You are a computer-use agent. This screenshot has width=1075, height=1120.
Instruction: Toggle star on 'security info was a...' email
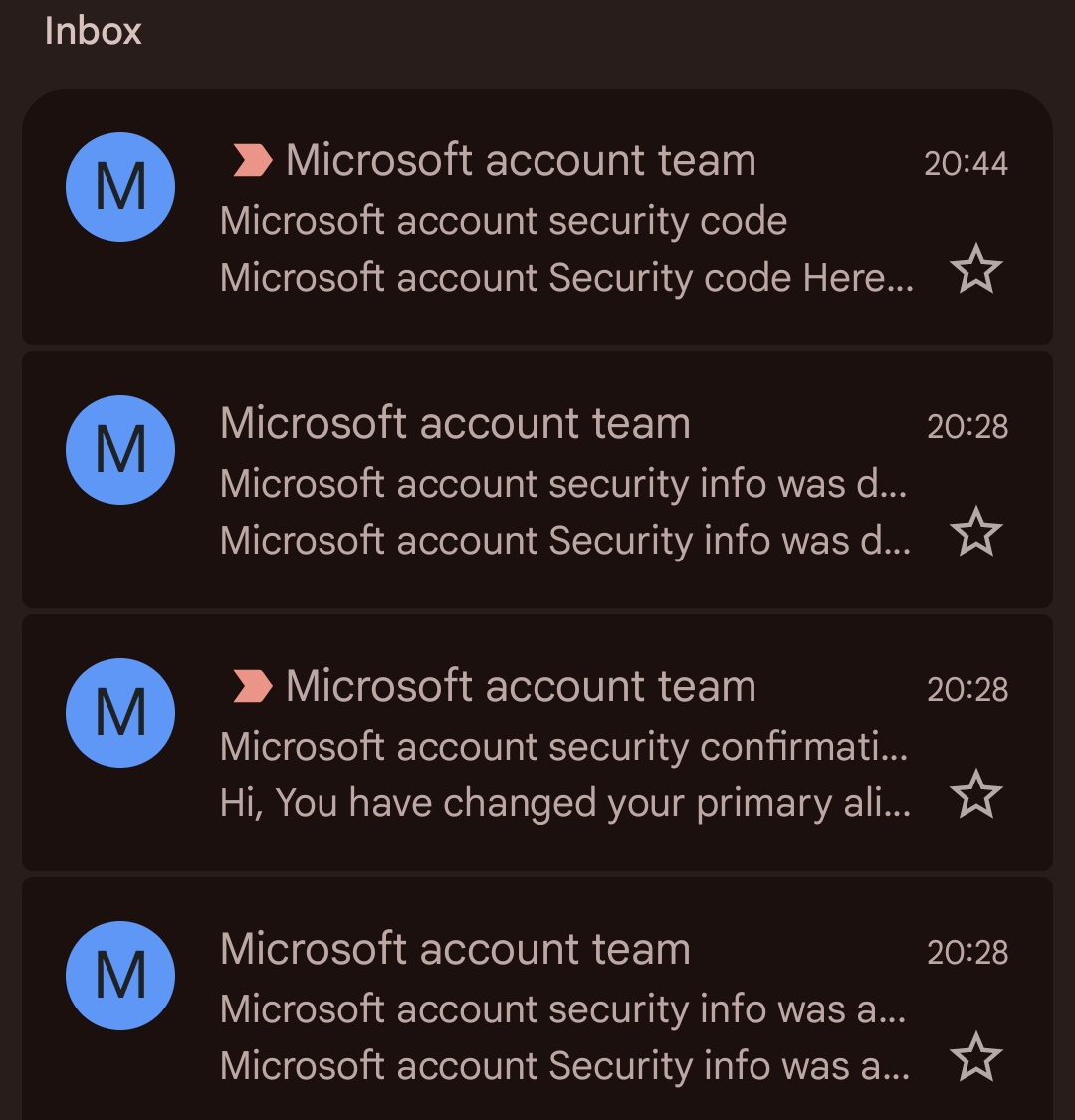[975, 1057]
